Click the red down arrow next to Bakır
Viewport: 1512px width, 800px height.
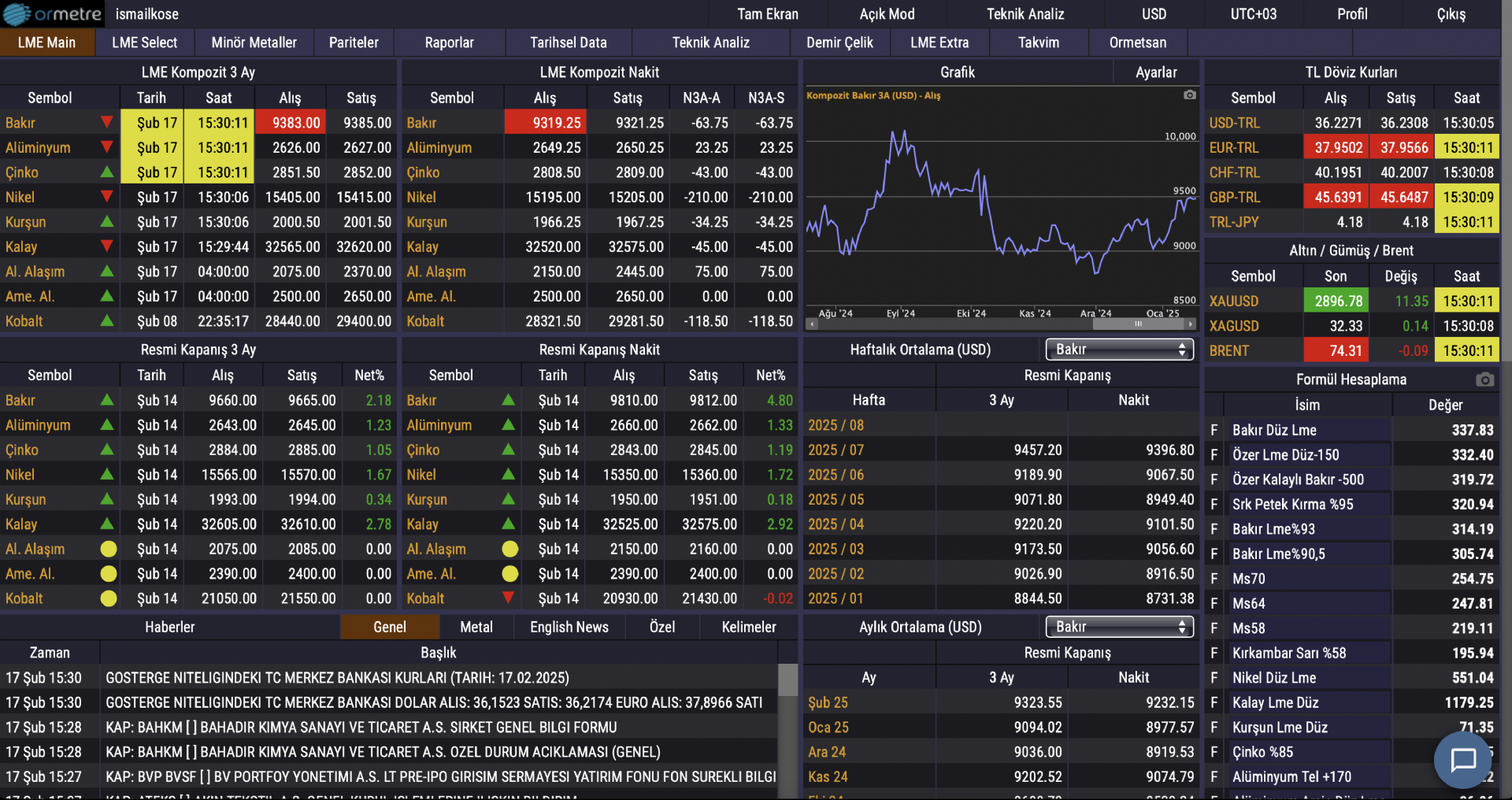[107, 123]
